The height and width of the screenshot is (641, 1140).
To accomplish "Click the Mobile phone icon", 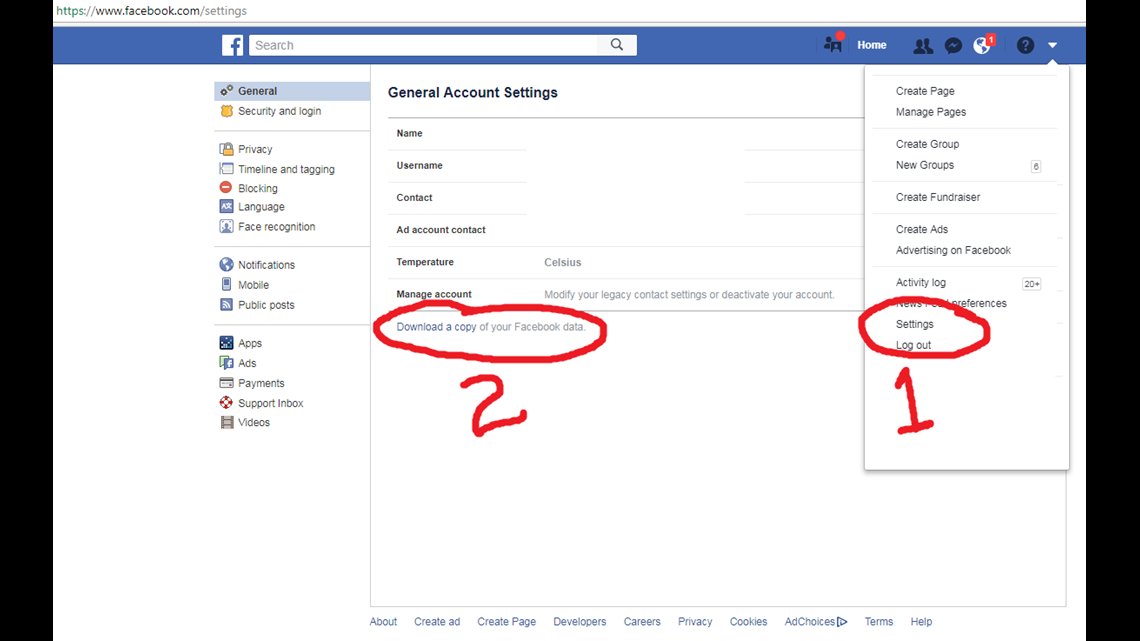I will pyautogui.click(x=226, y=284).
